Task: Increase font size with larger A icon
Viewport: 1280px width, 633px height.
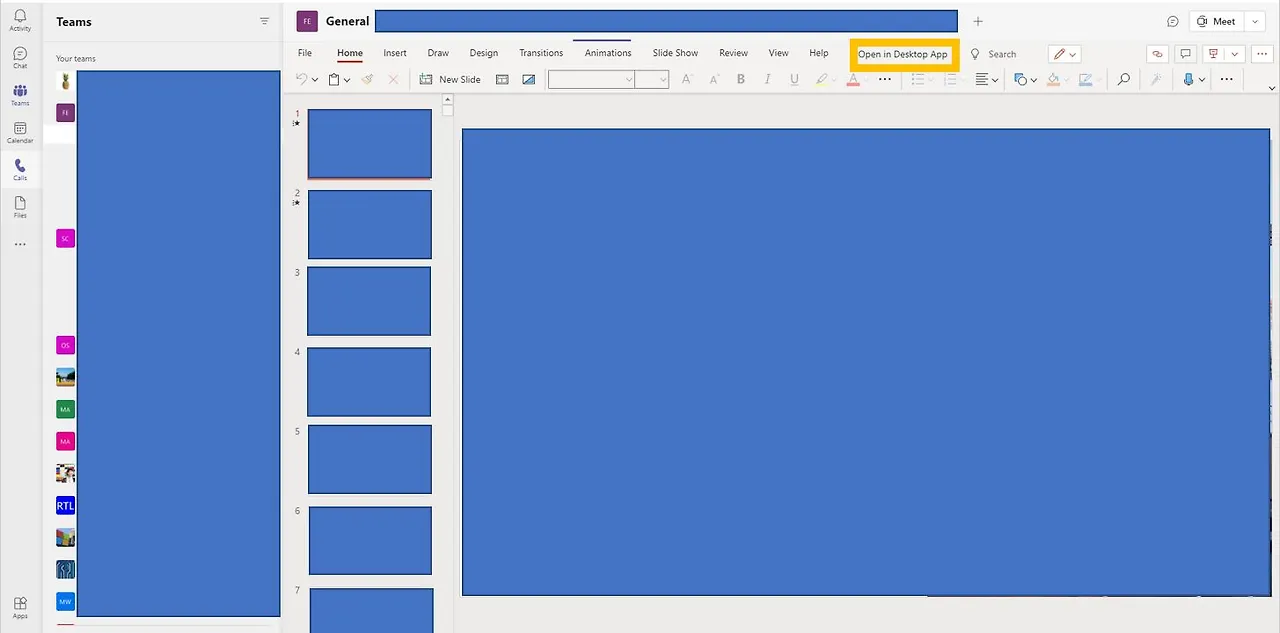Action: tap(687, 79)
